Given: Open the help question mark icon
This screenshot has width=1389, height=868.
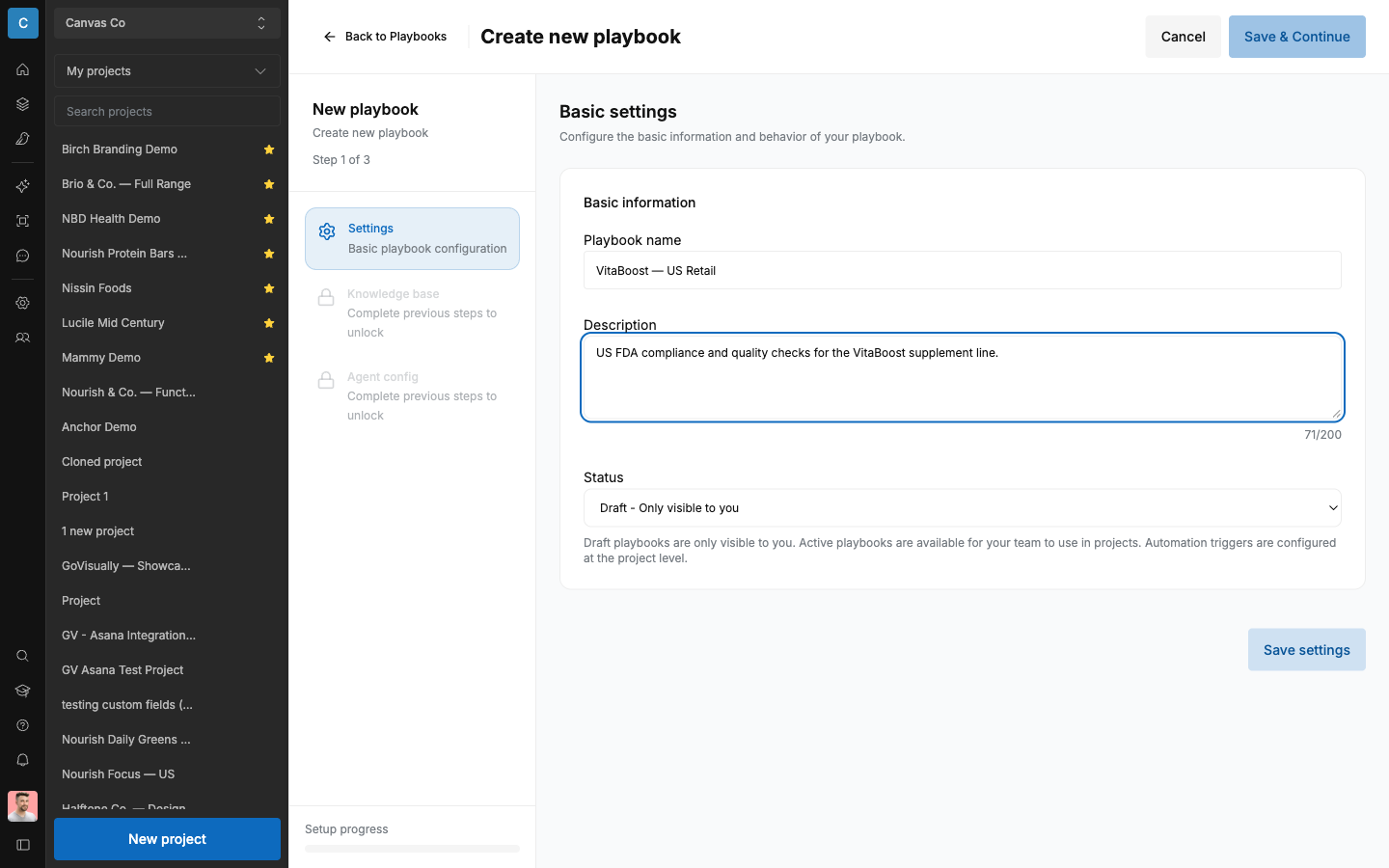Looking at the screenshot, I should click(x=22, y=725).
